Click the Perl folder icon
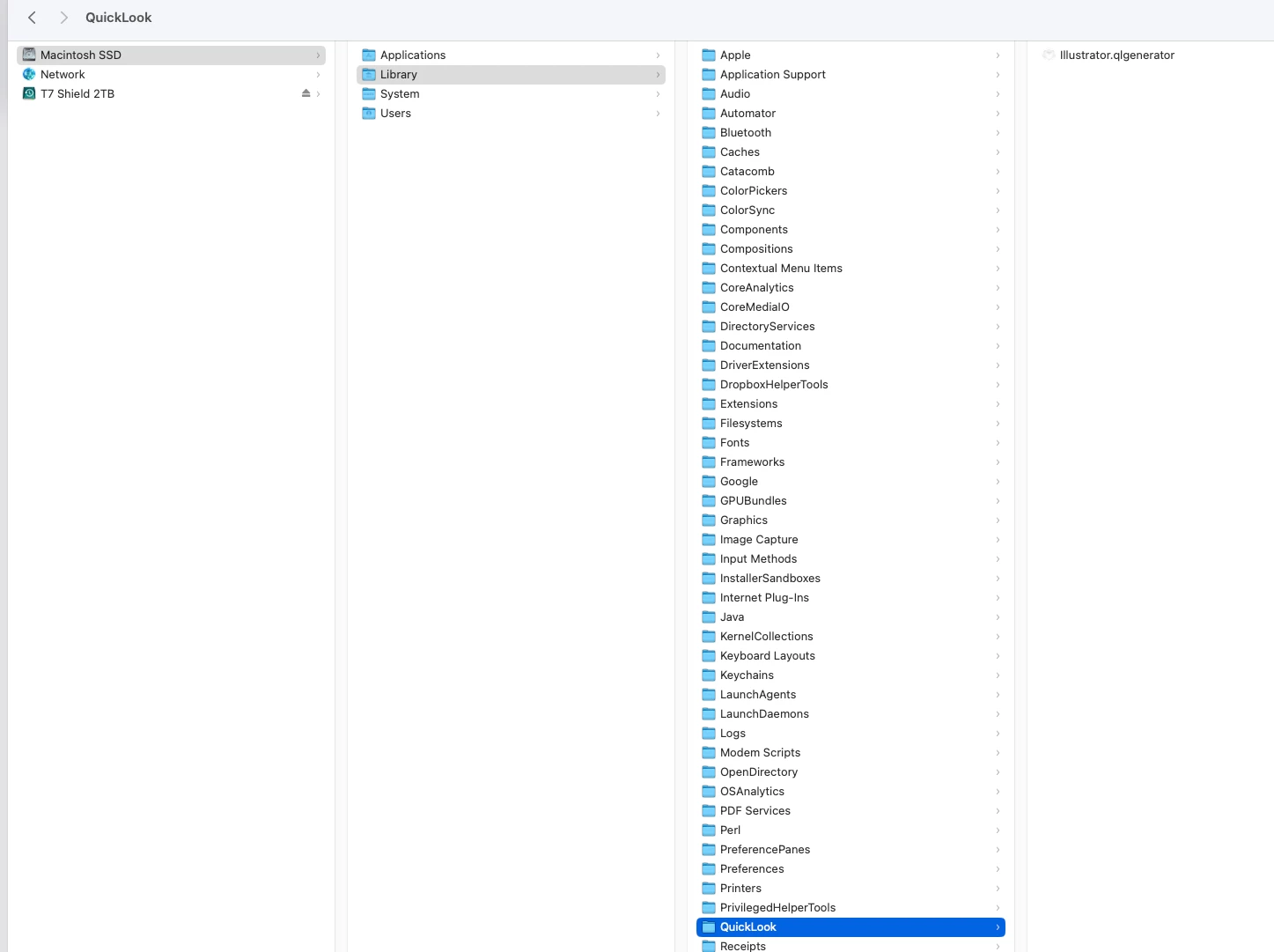 (x=709, y=830)
